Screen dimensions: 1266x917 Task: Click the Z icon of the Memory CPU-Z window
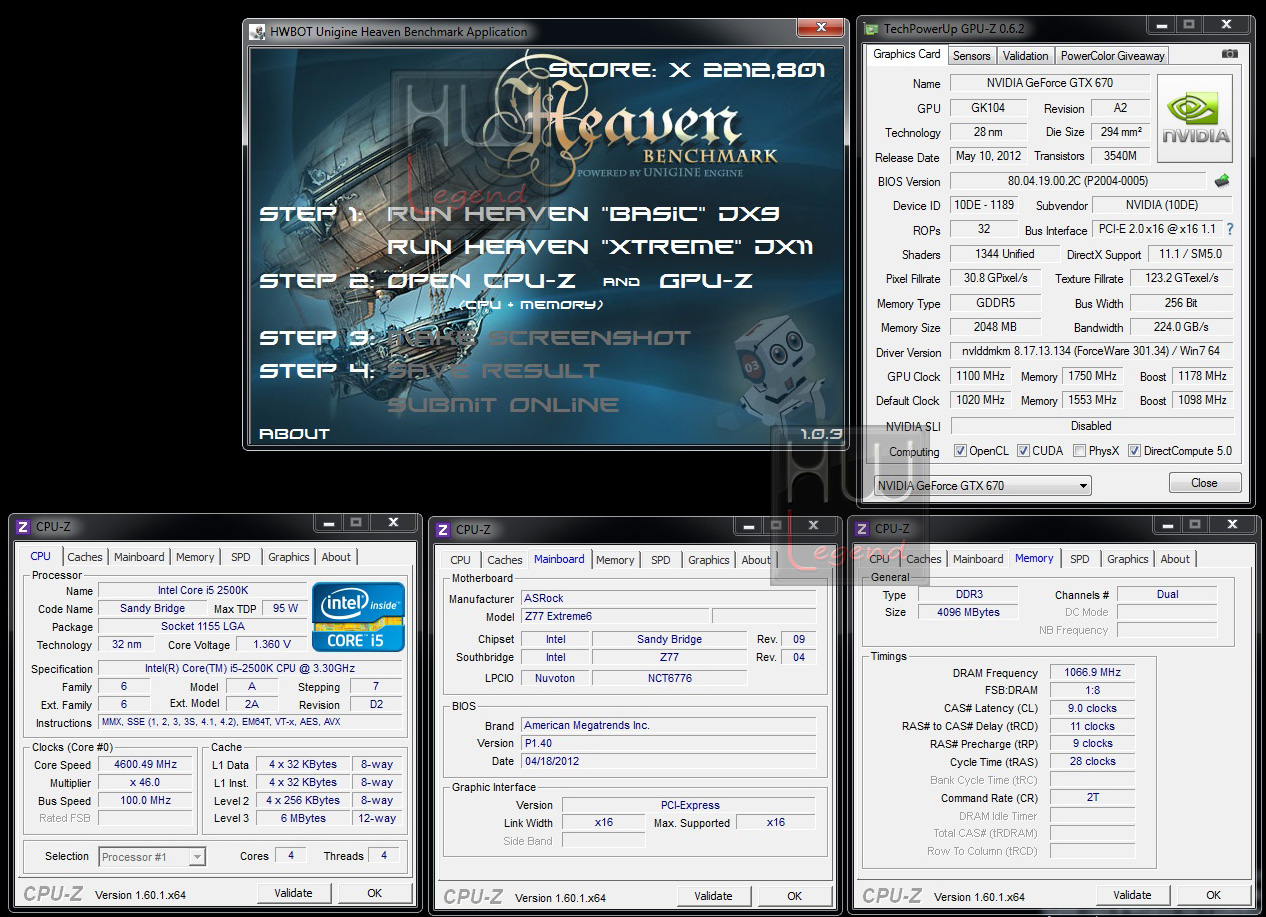(862, 528)
